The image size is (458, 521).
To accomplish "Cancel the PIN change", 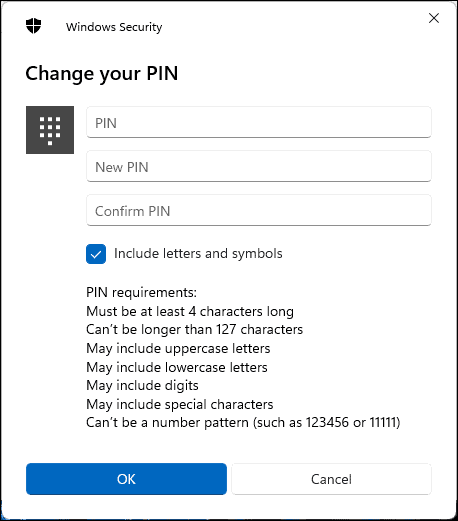I will [x=331, y=479].
